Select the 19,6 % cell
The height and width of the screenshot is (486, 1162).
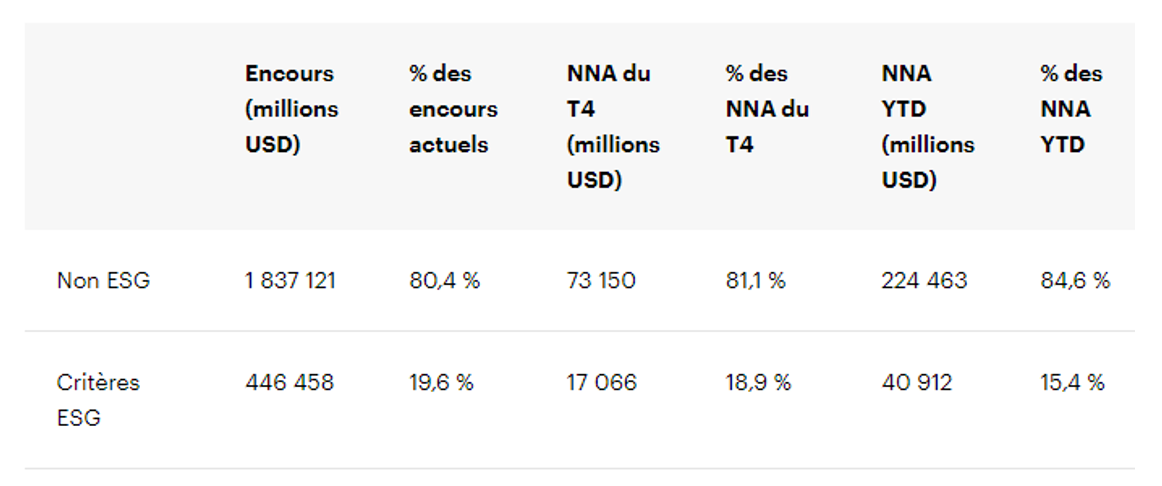[441, 383]
